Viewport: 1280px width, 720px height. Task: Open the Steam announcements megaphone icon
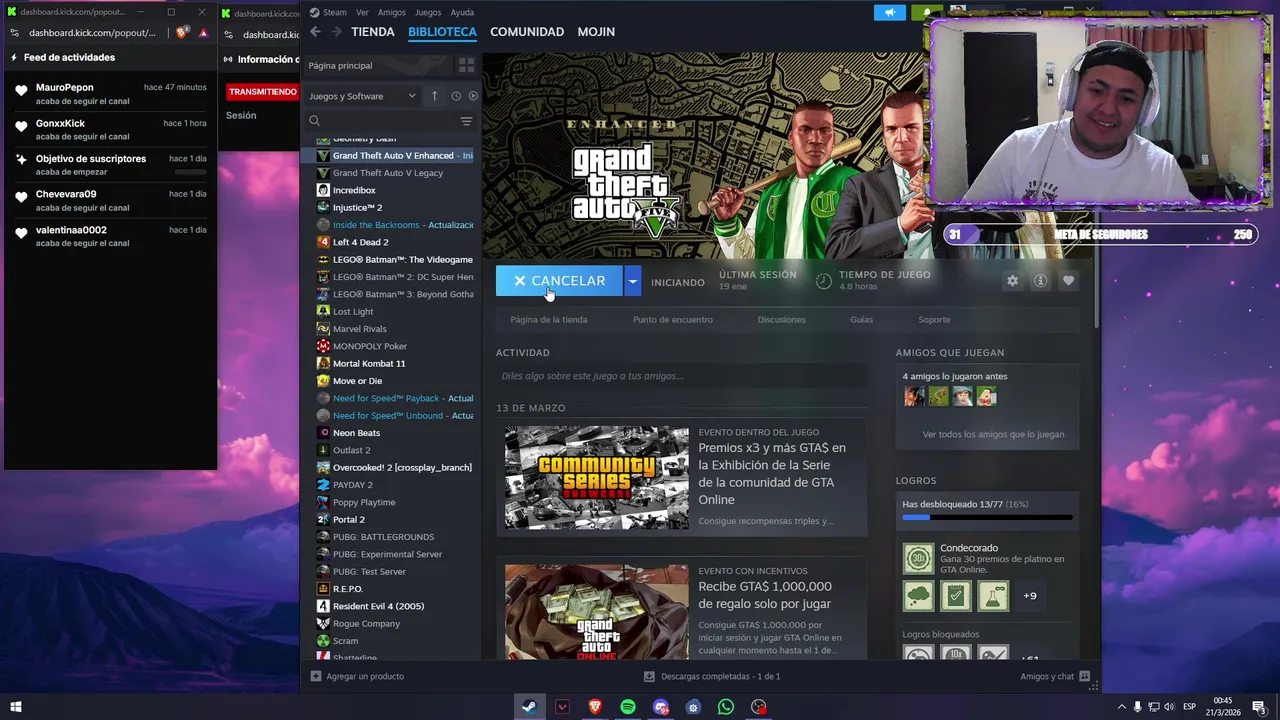pyautogui.click(x=889, y=12)
